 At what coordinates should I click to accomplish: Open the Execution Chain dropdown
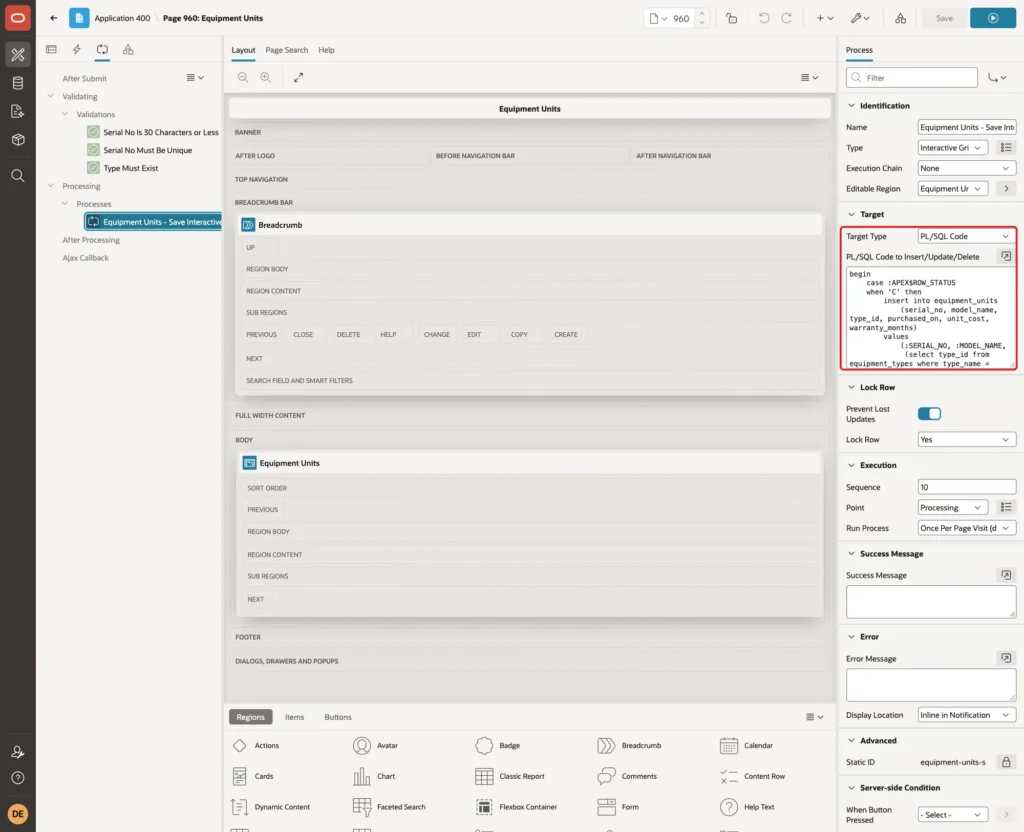[966, 168]
